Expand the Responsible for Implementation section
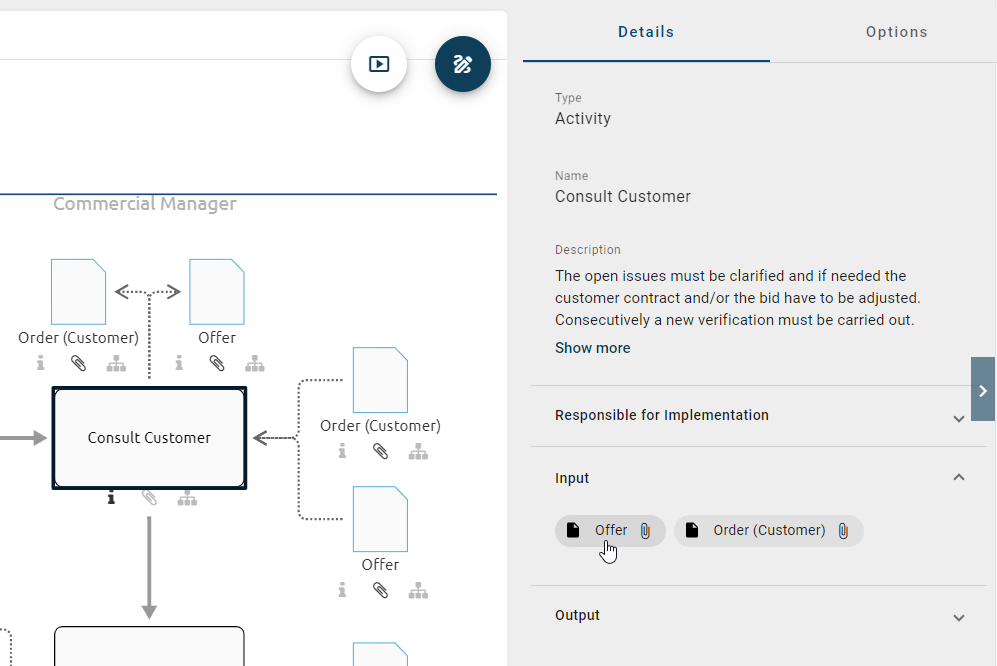 tap(958, 417)
